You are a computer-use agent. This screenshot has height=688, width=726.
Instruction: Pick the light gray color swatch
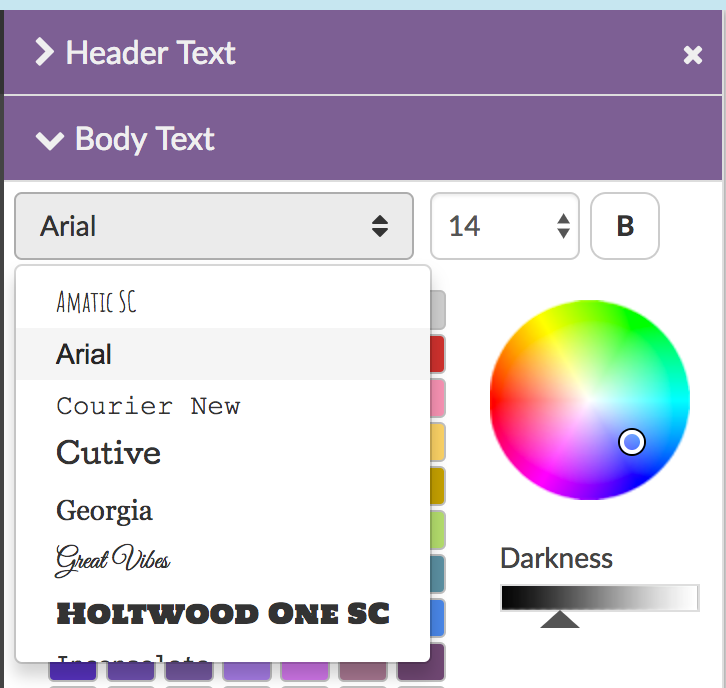click(x=438, y=310)
